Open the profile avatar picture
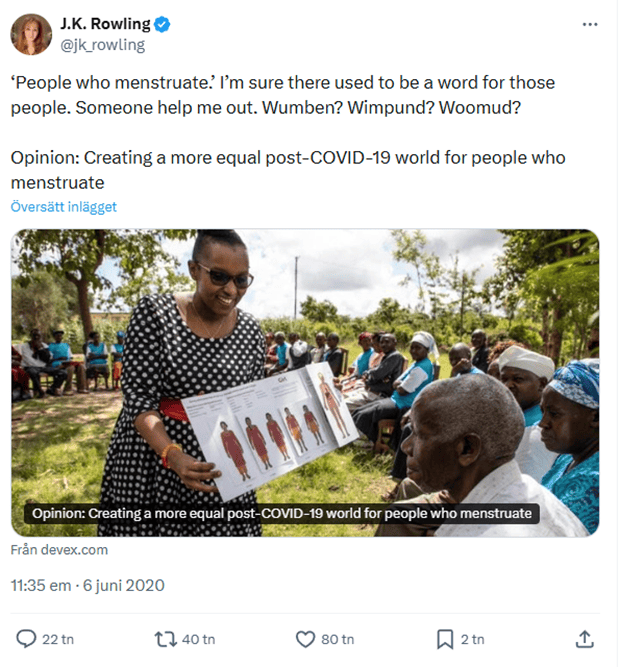The height and width of the screenshot is (667, 620). click(x=32, y=35)
